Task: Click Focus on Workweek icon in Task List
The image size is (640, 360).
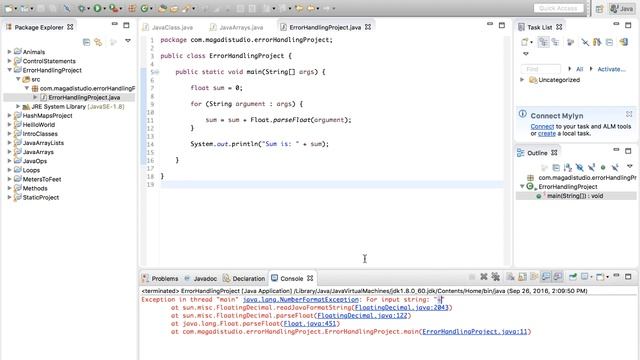Action: pyautogui.click(x=570, y=42)
